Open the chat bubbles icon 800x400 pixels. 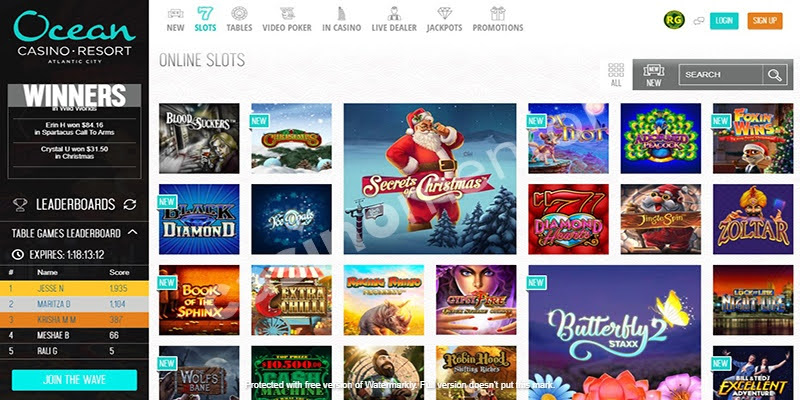pyautogui.click(x=698, y=21)
